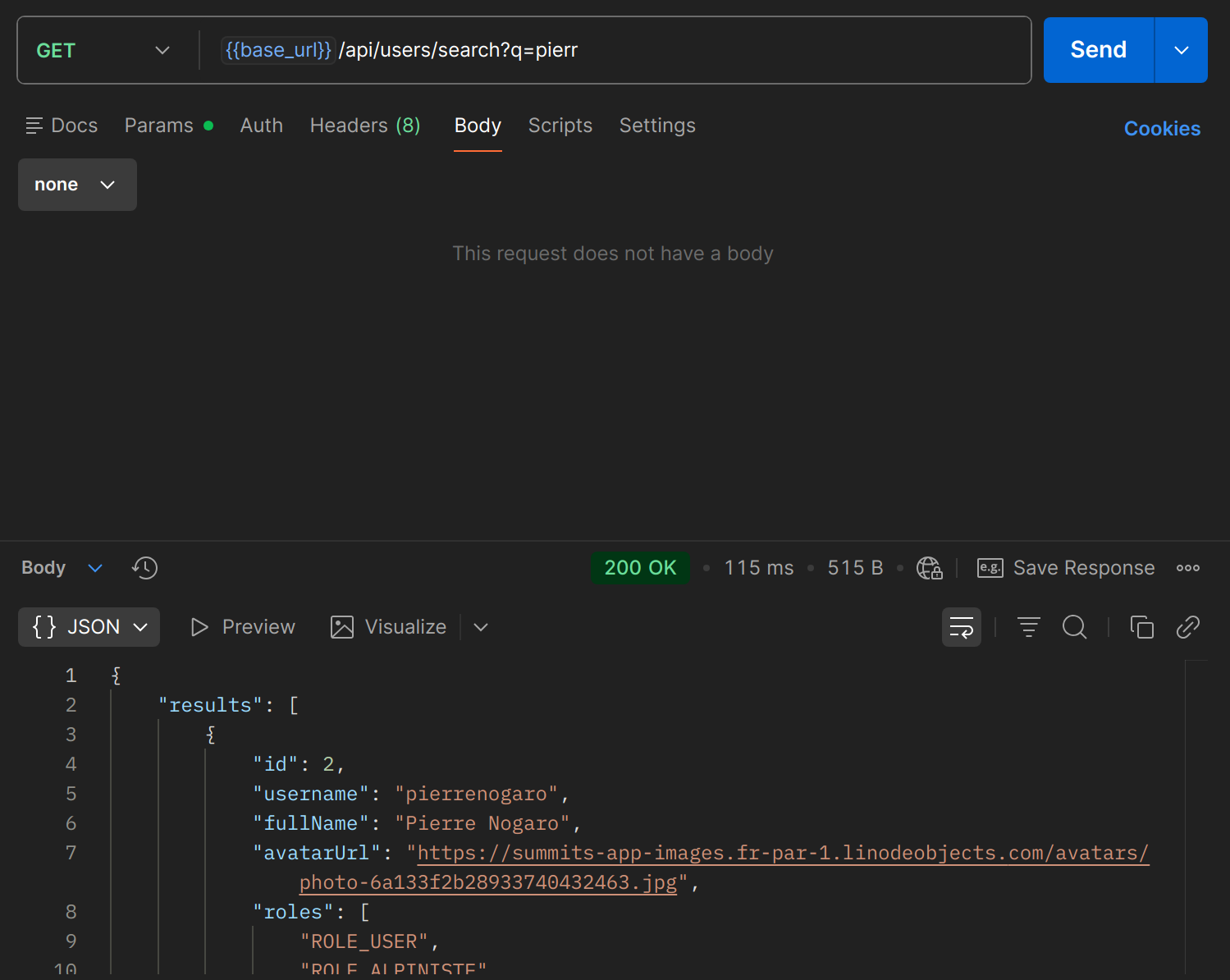Click the JSON braces icon
This screenshot has height=980, width=1230.
44,627
